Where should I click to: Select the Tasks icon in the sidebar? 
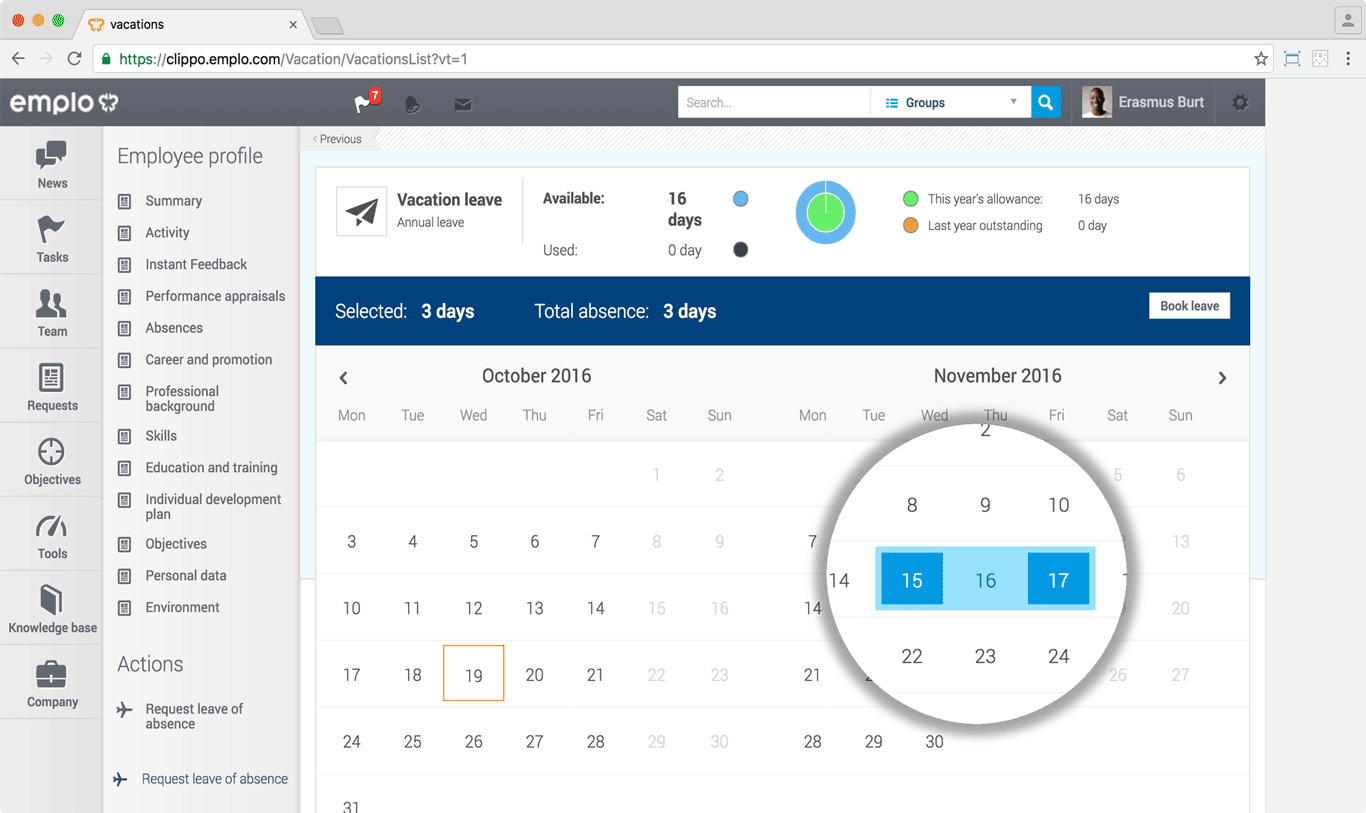[50, 237]
